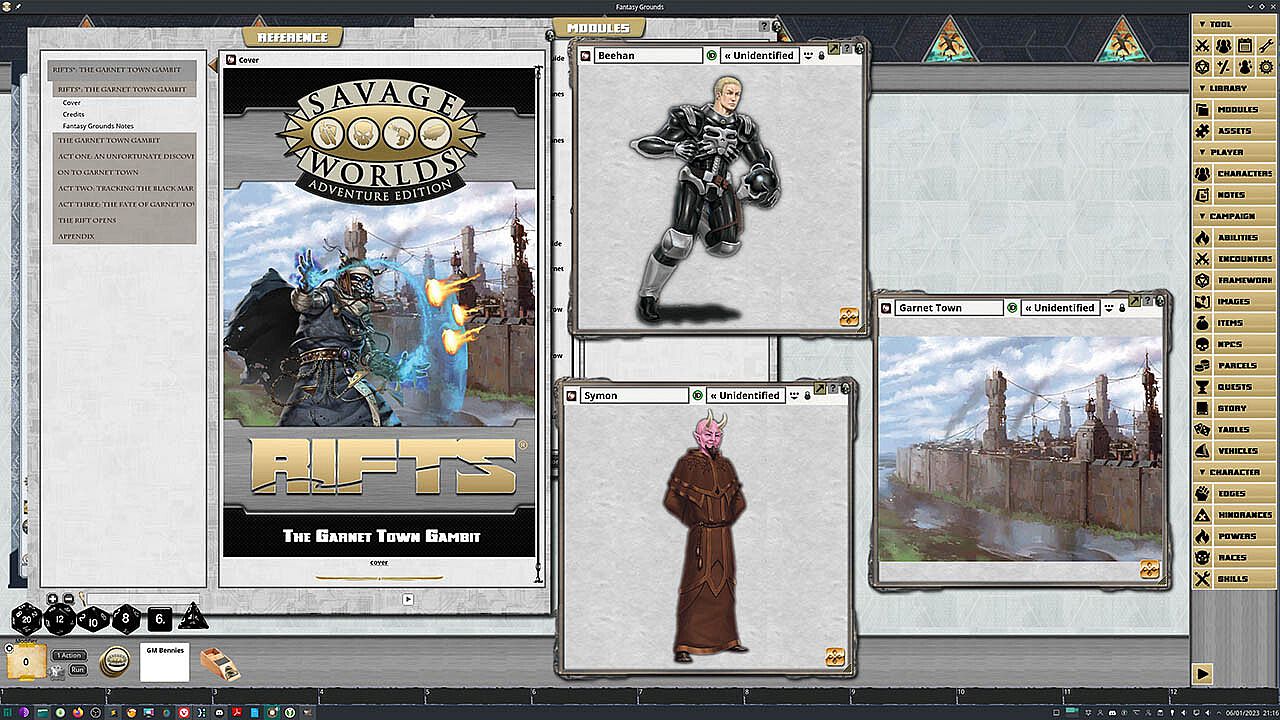Open Fantasy Grounds Notes in reference list
Viewport: 1280px width, 720px height.
pos(98,127)
